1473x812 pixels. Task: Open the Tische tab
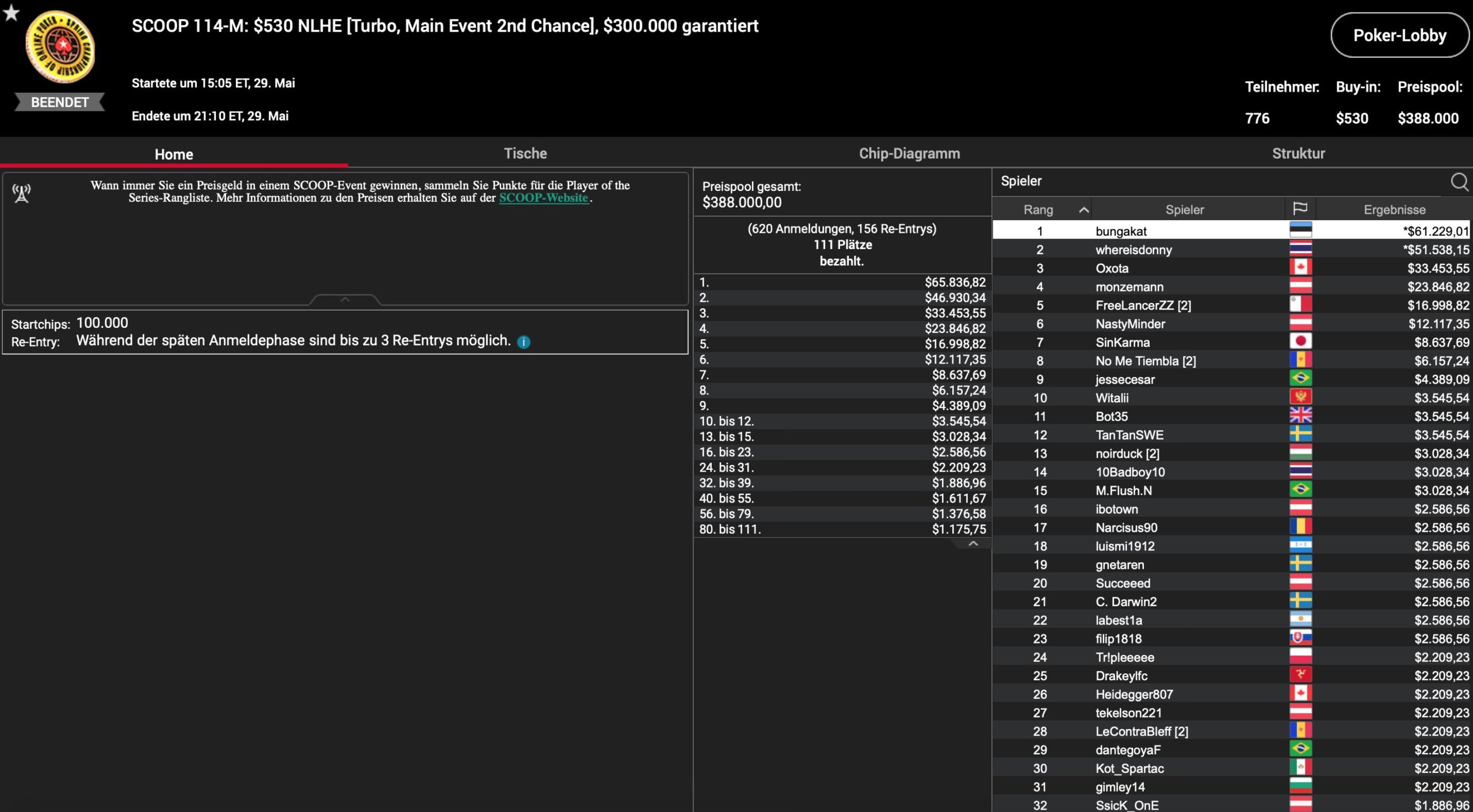(525, 154)
